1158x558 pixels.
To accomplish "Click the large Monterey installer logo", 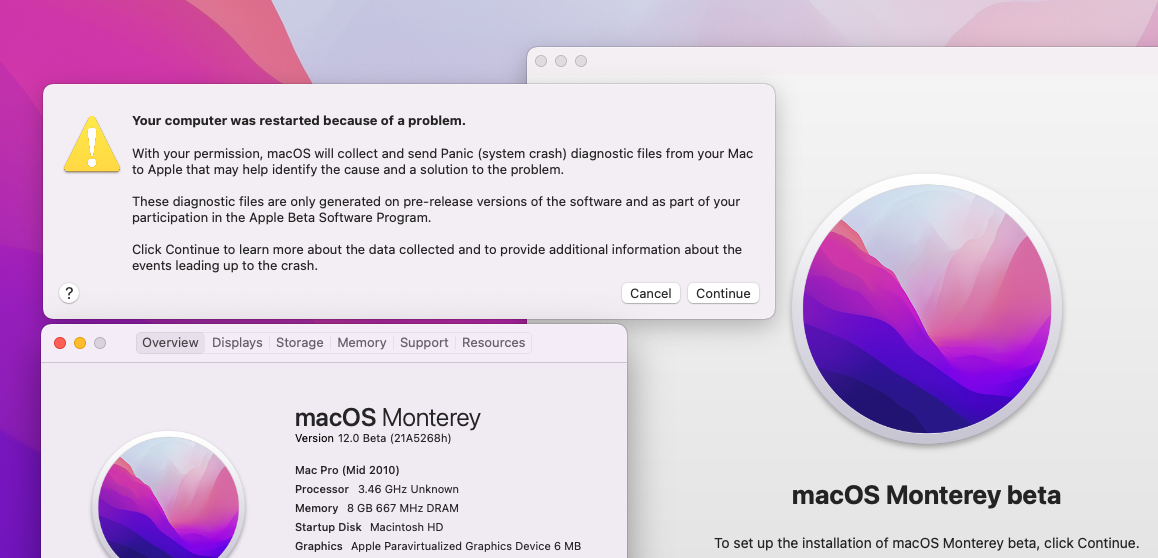I will click(x=926, y=309).
